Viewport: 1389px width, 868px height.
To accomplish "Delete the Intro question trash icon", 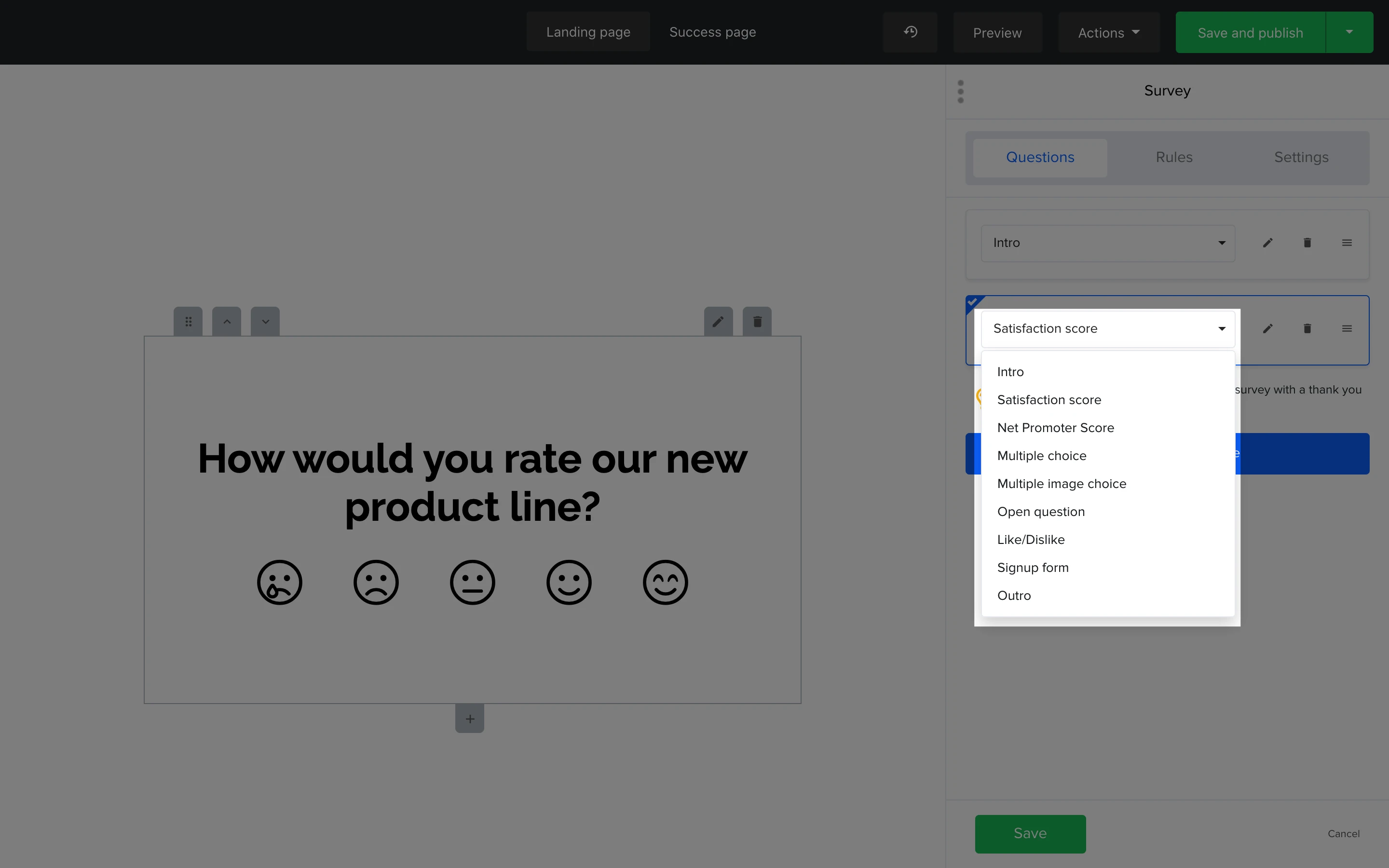I will [x=1307, y=243].
